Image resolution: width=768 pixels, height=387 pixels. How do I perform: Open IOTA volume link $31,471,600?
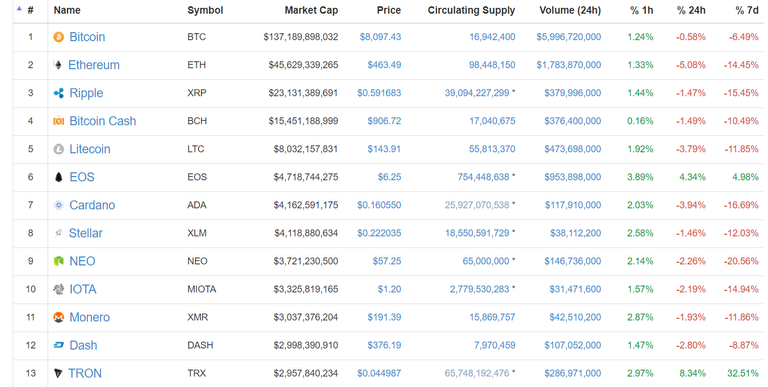[575, 289]
